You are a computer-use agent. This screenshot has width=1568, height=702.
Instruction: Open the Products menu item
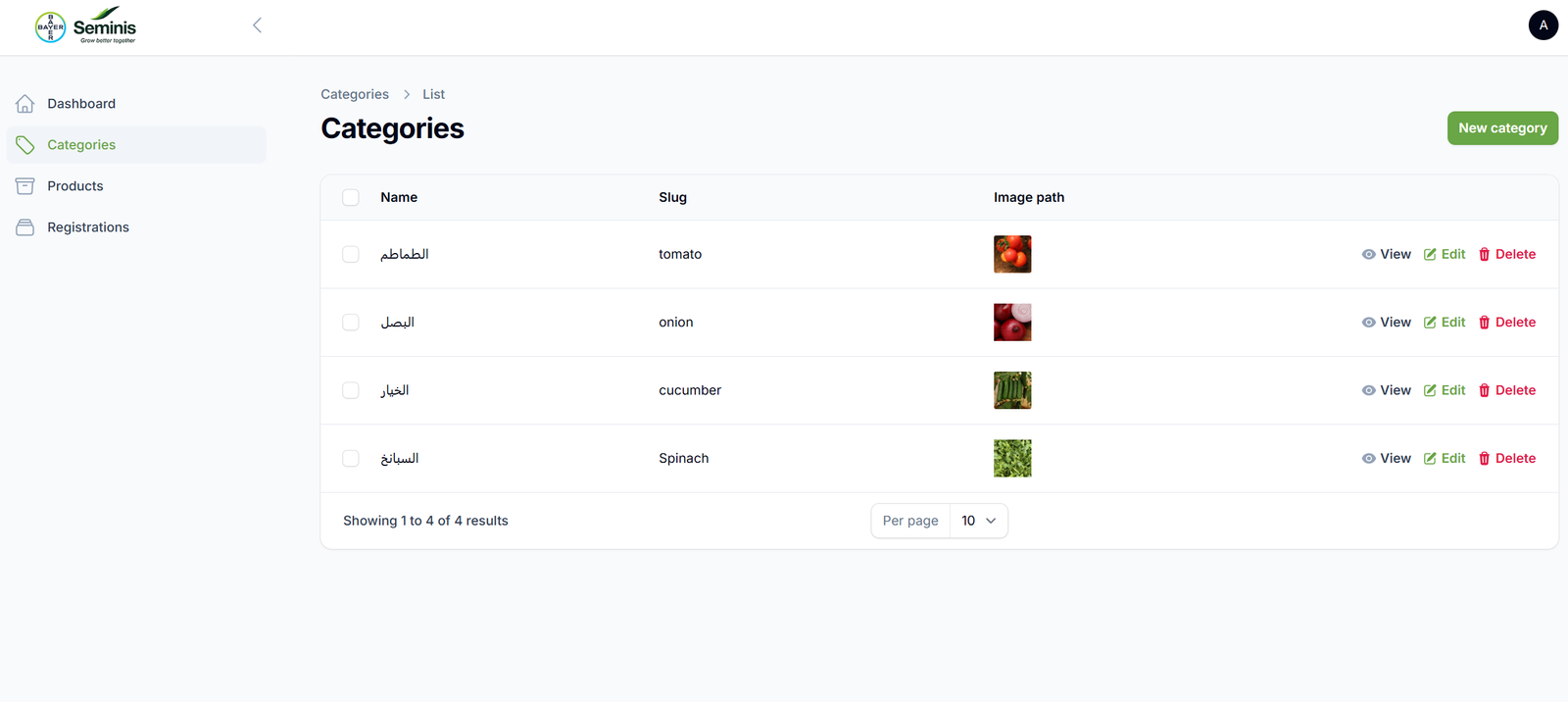pyautogui.click(x=75, y=186)
